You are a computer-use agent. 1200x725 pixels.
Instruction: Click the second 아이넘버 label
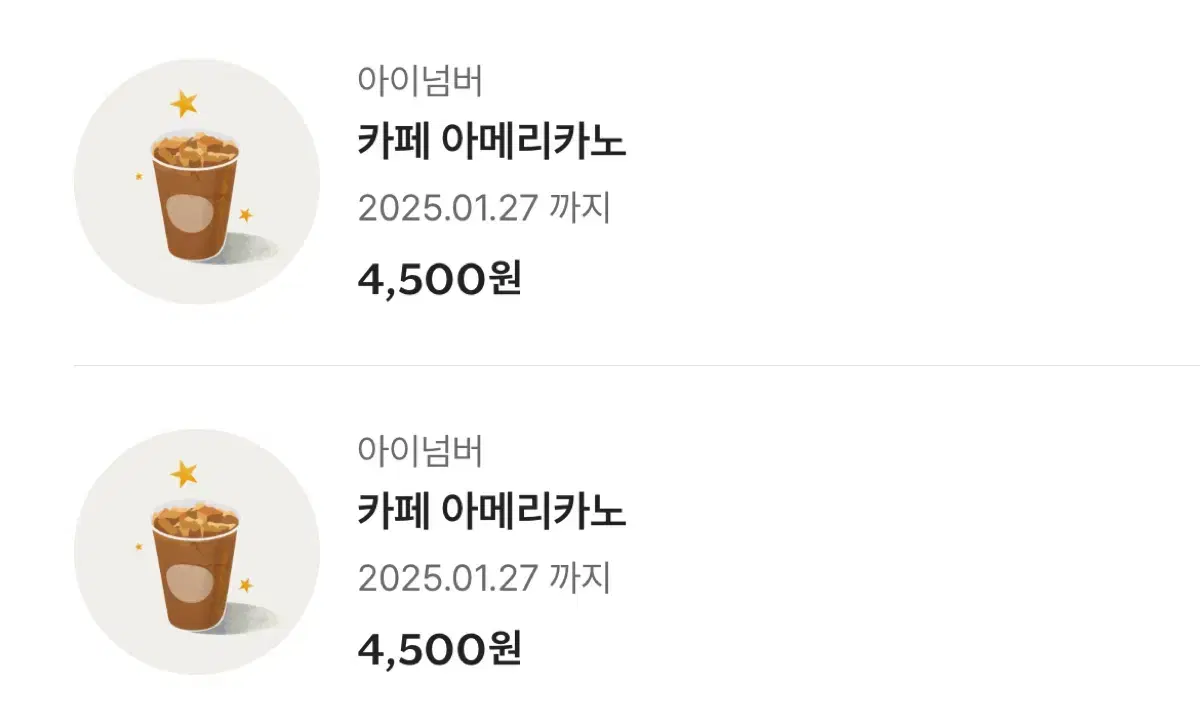[x=420, y=452]
